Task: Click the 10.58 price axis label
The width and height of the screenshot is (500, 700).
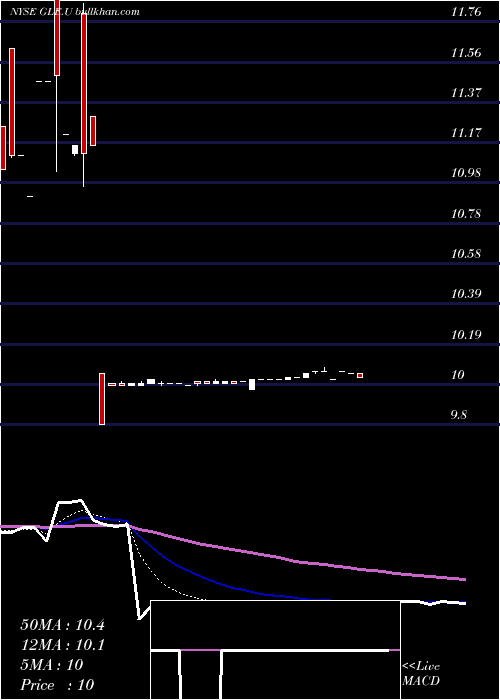Action: pos(466,254)
